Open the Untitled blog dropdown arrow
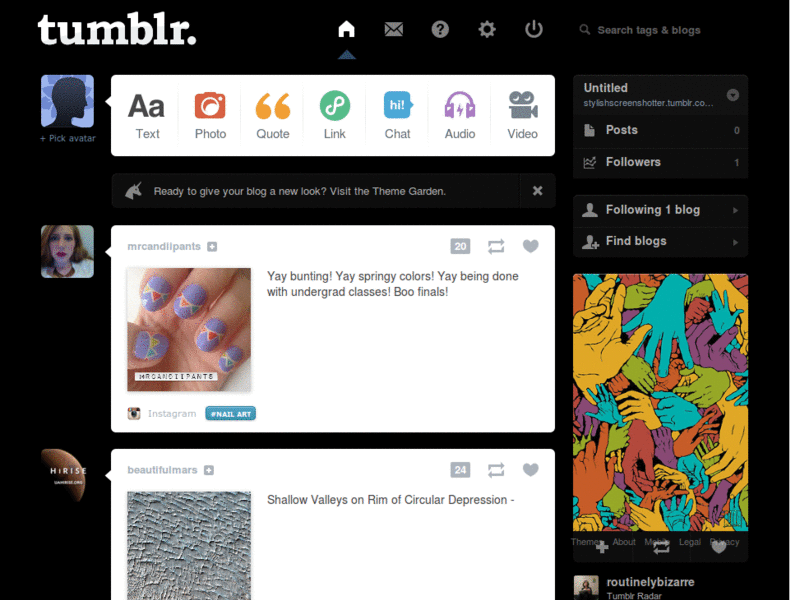 (x=733, y=95)
